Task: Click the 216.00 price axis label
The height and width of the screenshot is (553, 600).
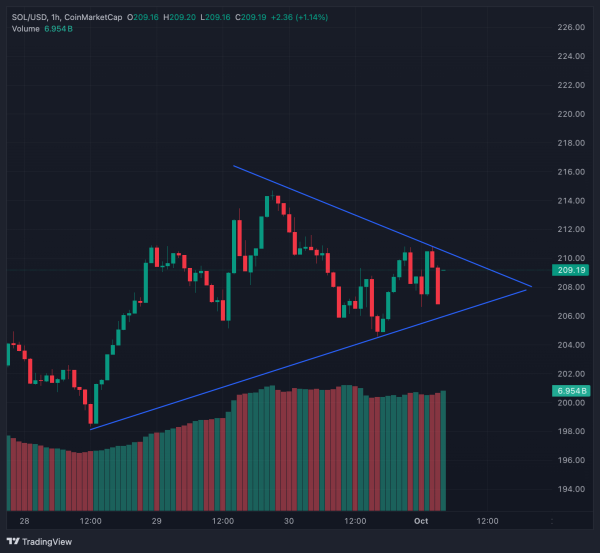Action: (570, 172)
